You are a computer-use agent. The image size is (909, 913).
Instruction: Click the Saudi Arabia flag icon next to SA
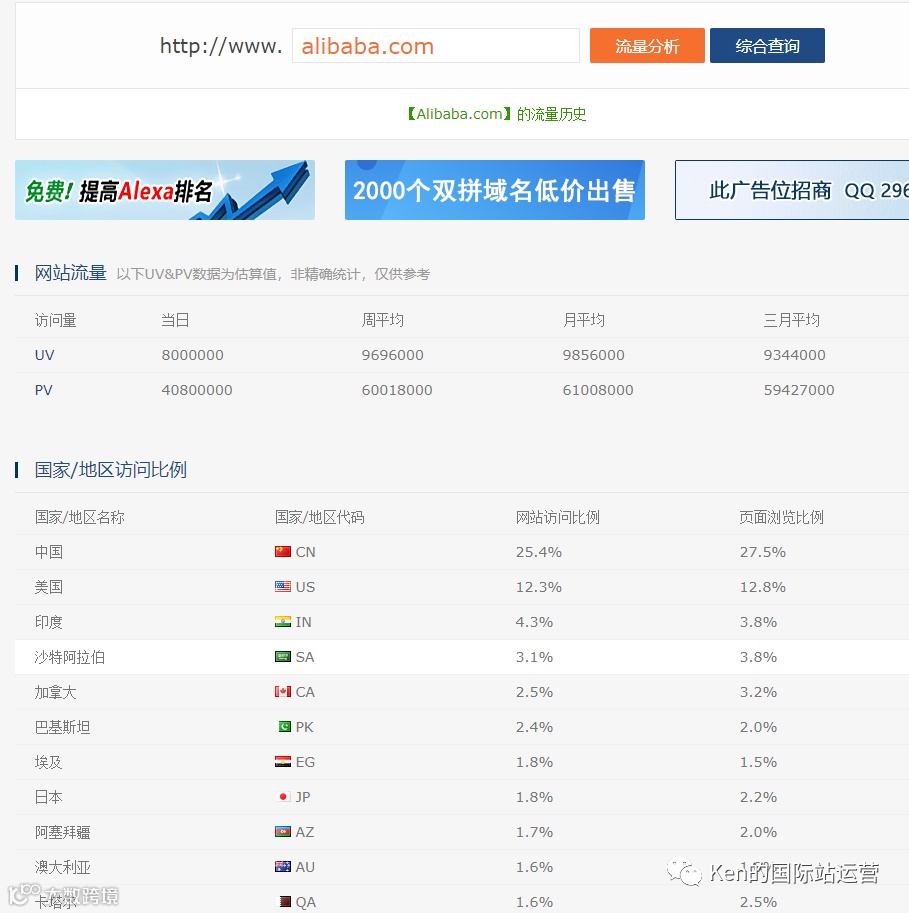pos(282,656)
